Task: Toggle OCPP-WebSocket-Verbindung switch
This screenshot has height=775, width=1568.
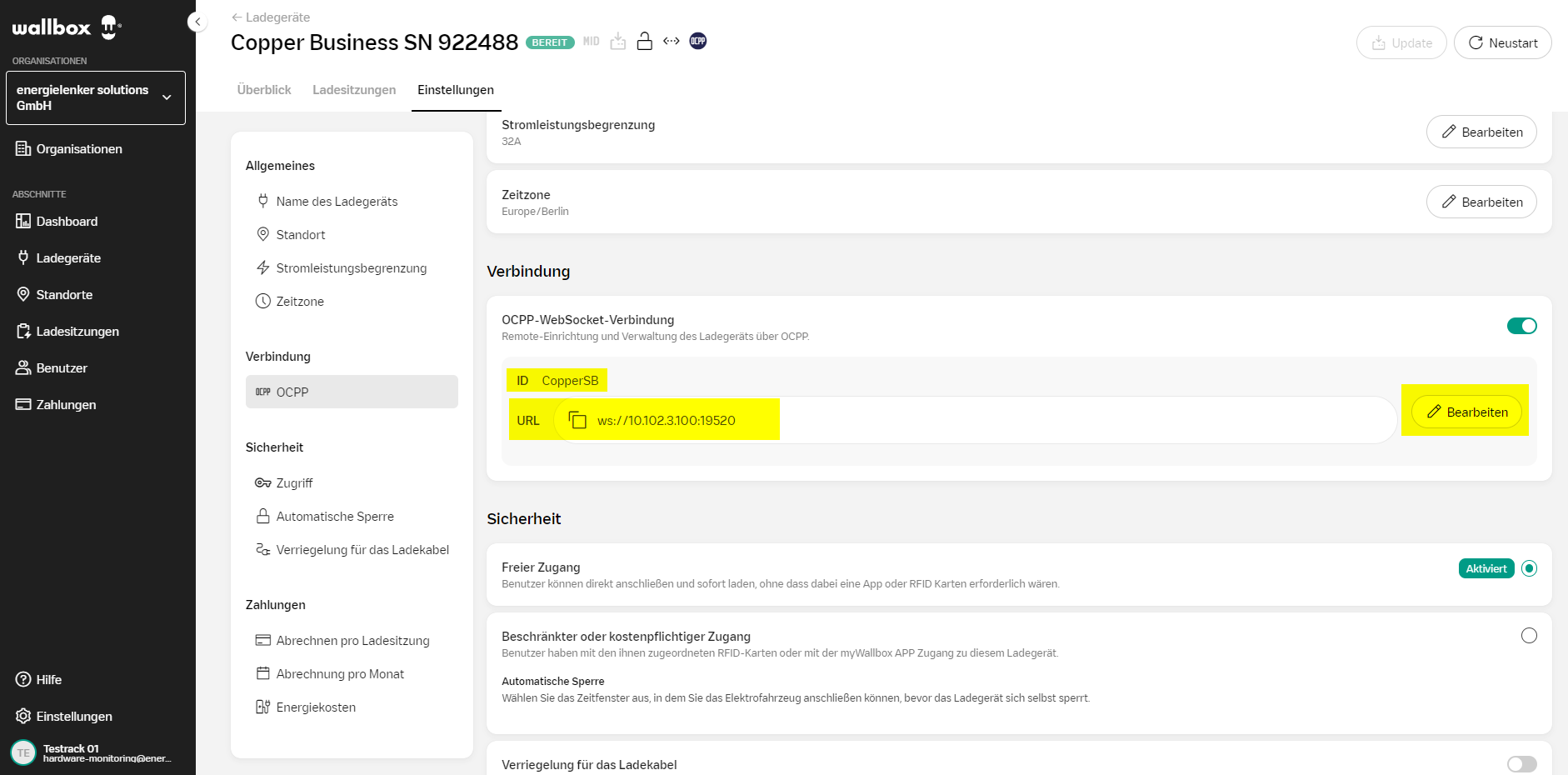Action: pos(1522,326)
